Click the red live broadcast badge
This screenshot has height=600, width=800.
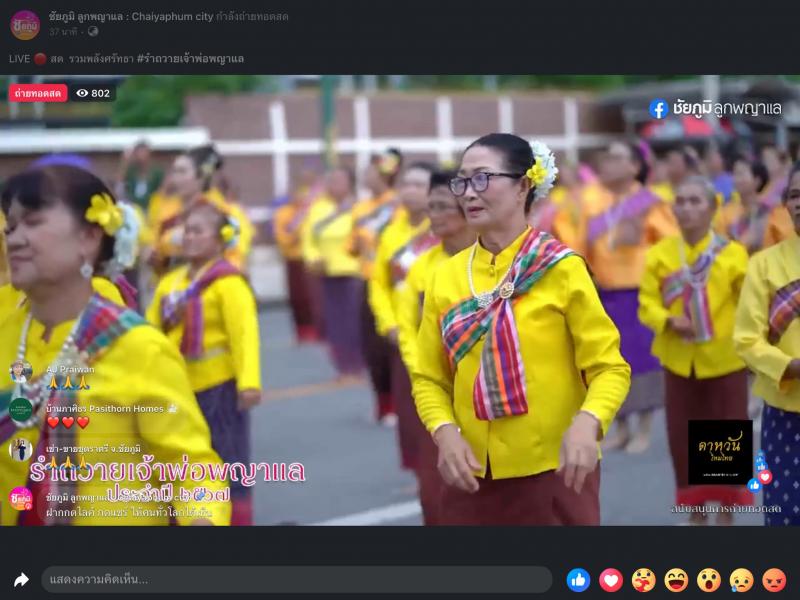point(38,93)
